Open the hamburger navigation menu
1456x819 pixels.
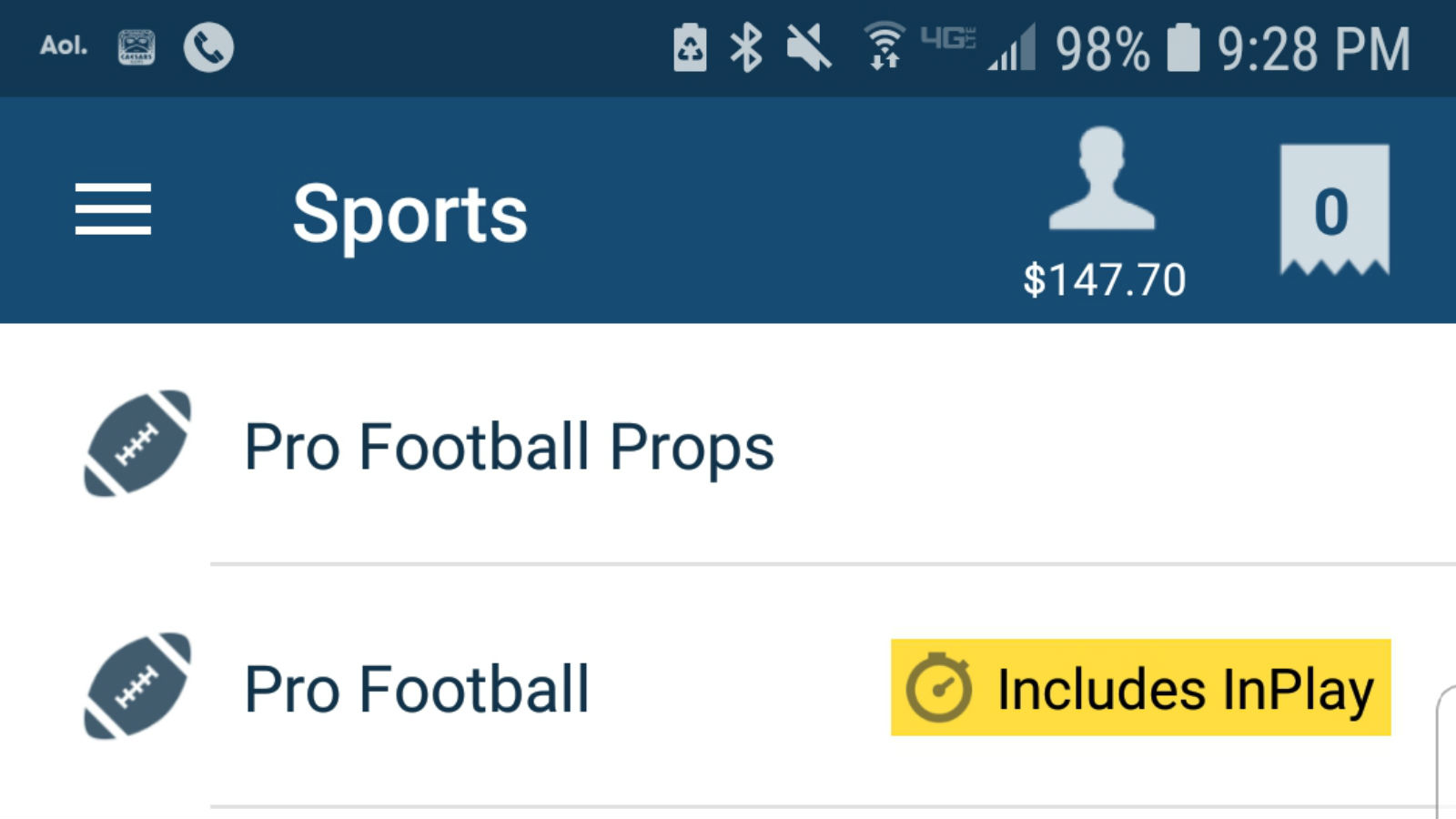[x=113, y=209]
